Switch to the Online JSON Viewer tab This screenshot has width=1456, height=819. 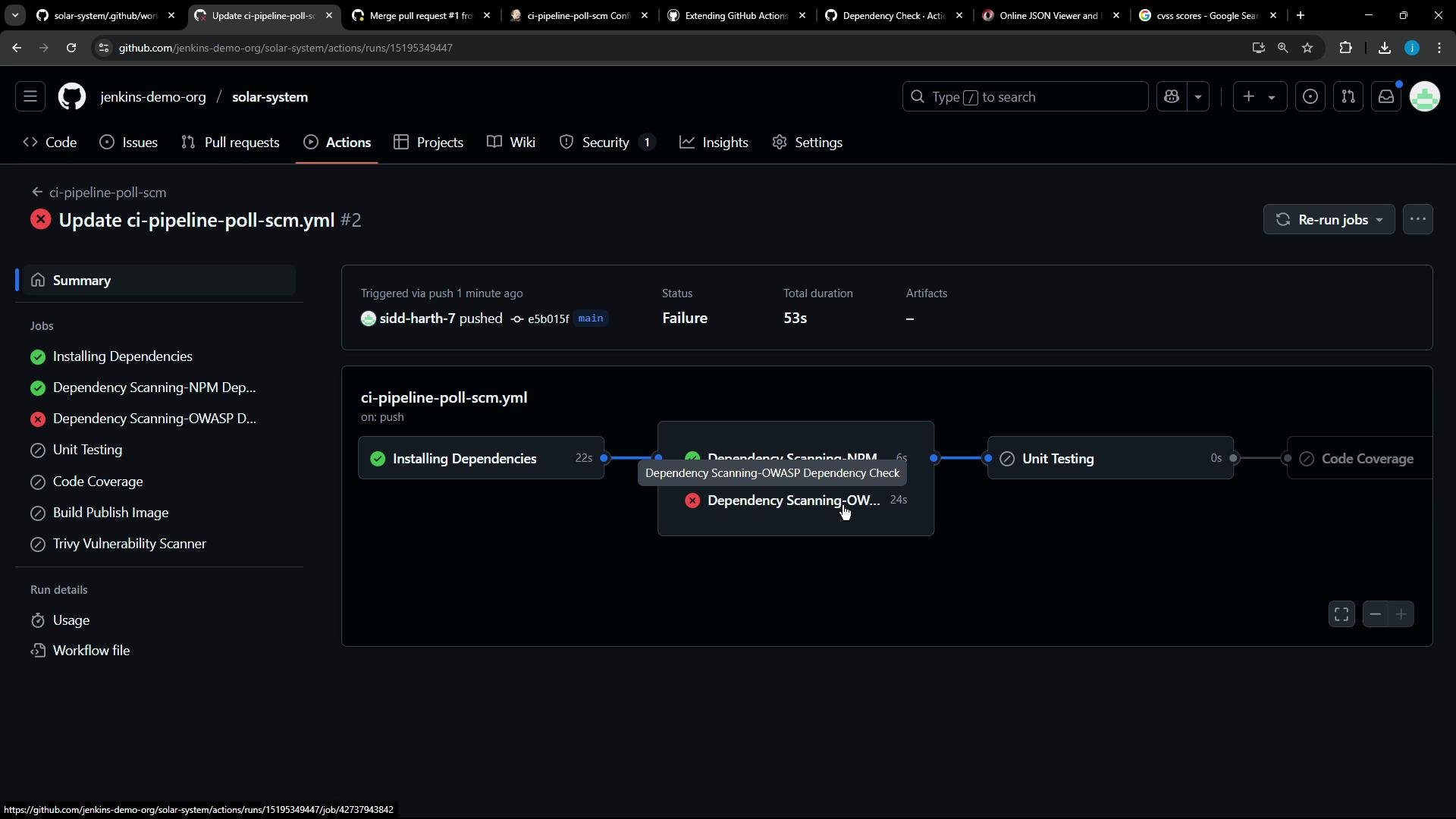click(x=1052, y=15)
